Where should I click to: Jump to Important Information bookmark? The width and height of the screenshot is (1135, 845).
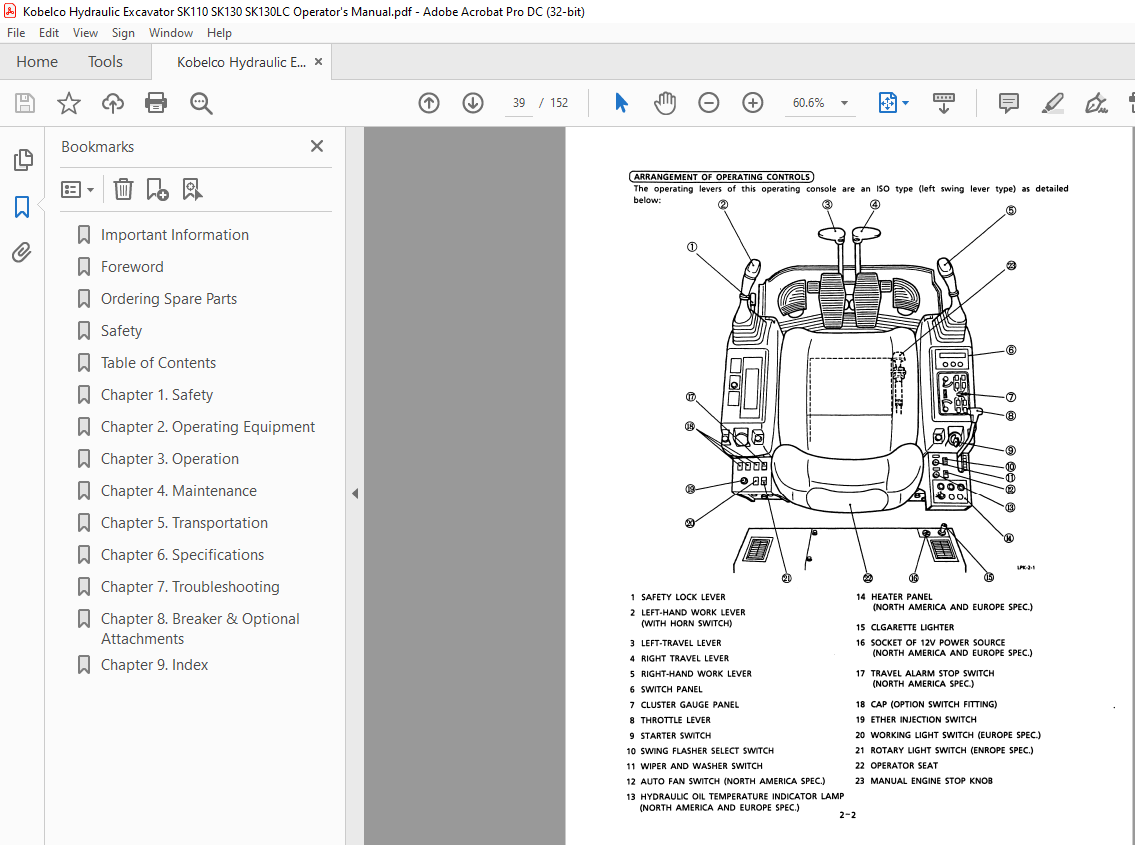point(174,235)
